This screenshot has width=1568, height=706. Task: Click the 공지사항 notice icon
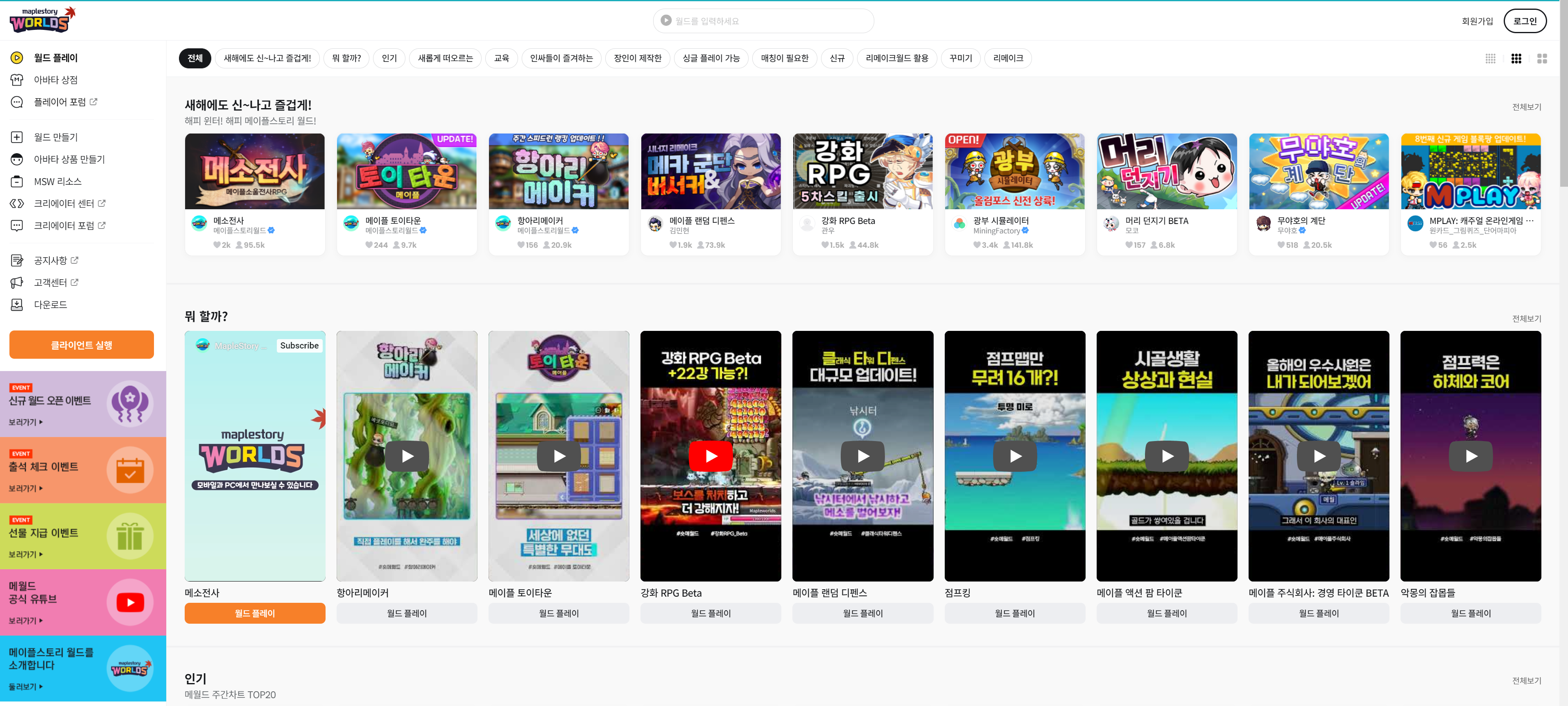click(17, 260)
